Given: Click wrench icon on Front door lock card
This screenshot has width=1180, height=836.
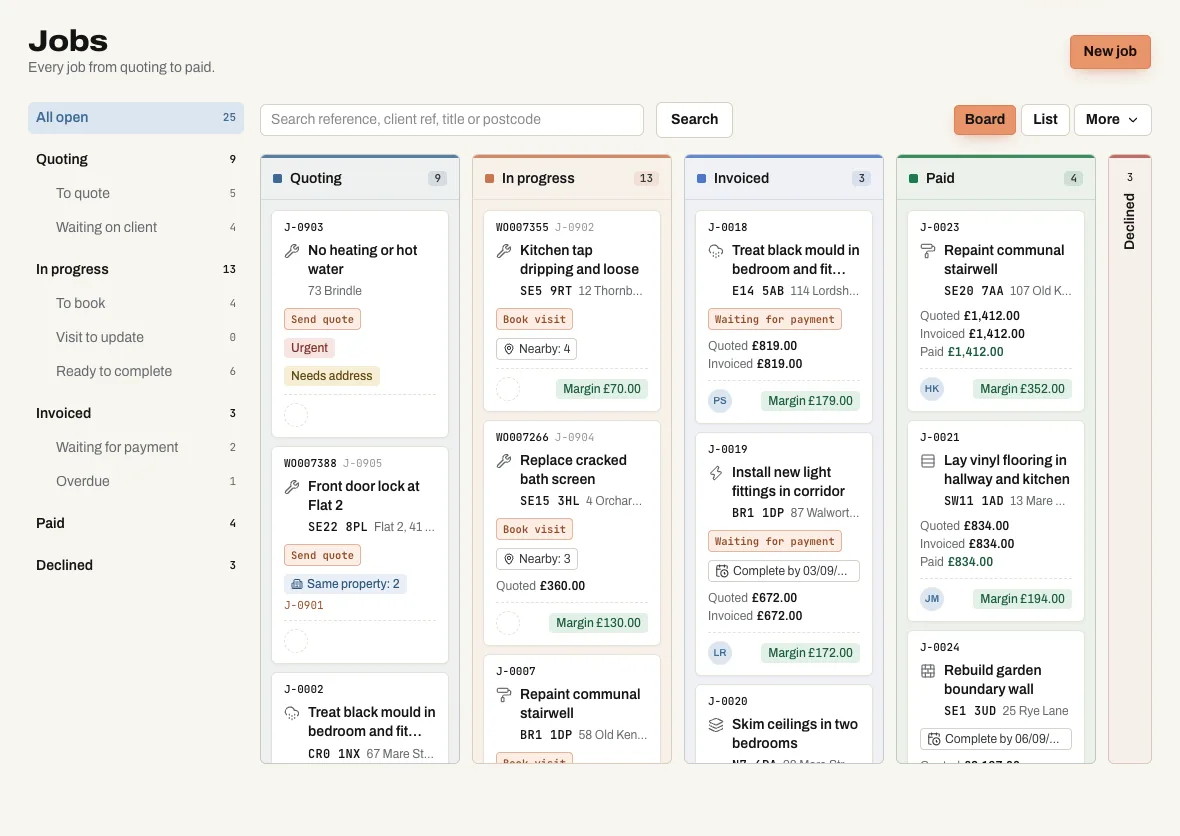Looking at the screenshot, I should click(292, 488).
